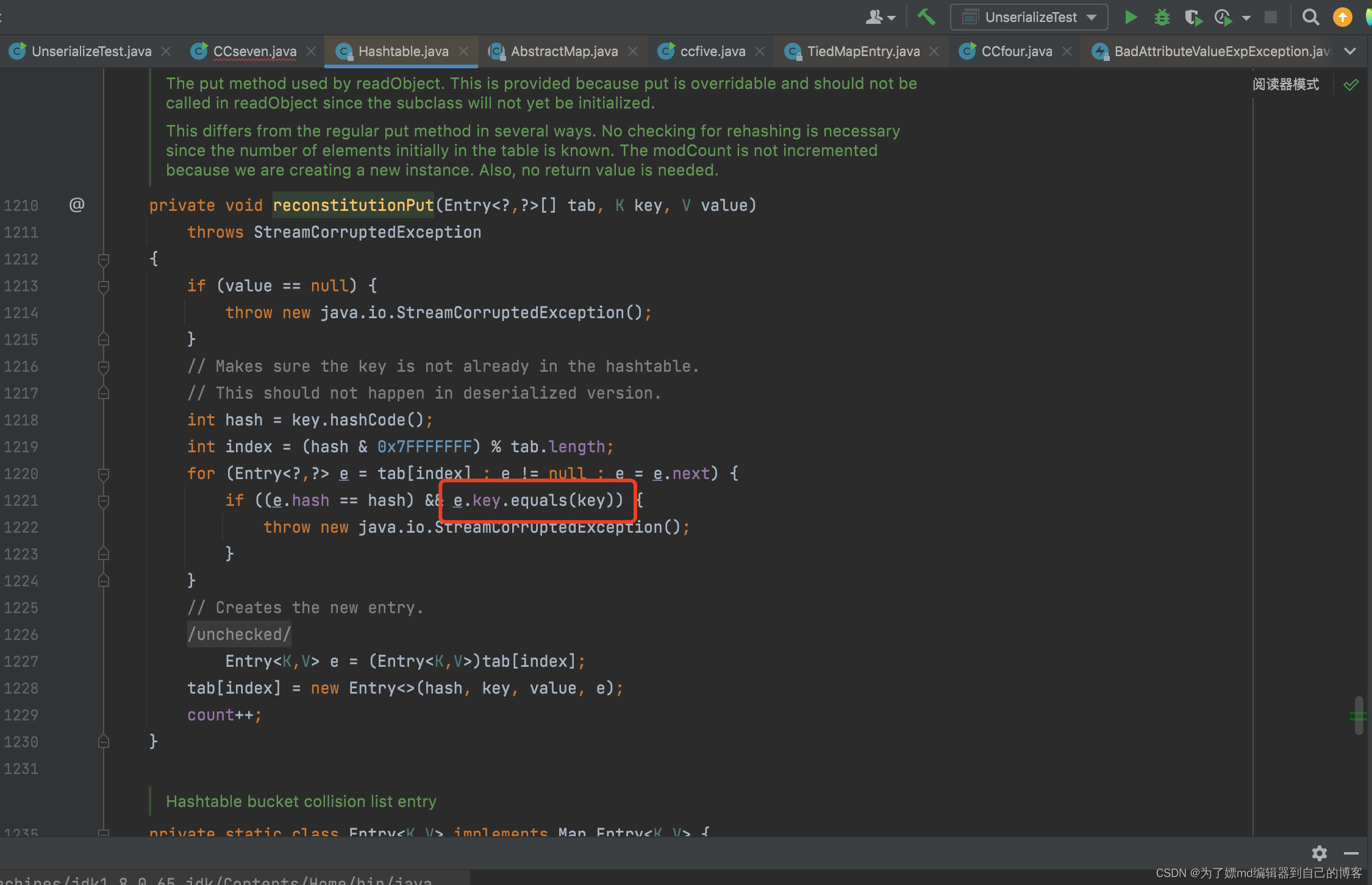Open tool window settings gear icon
Viewport: 1372px width, 885px height.
[x=1320, y=853]
